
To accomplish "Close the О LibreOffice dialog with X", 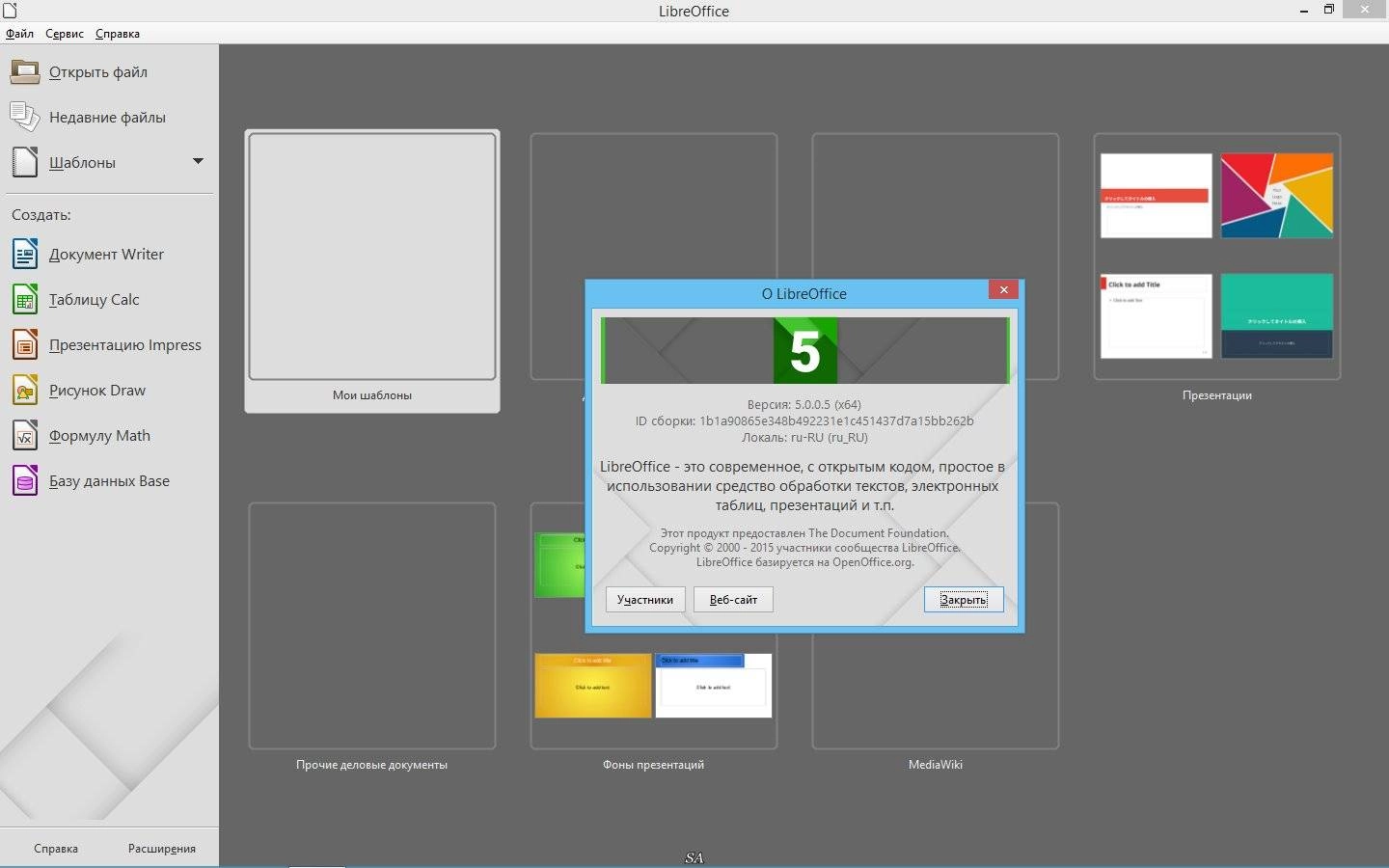I will 1003,289.
